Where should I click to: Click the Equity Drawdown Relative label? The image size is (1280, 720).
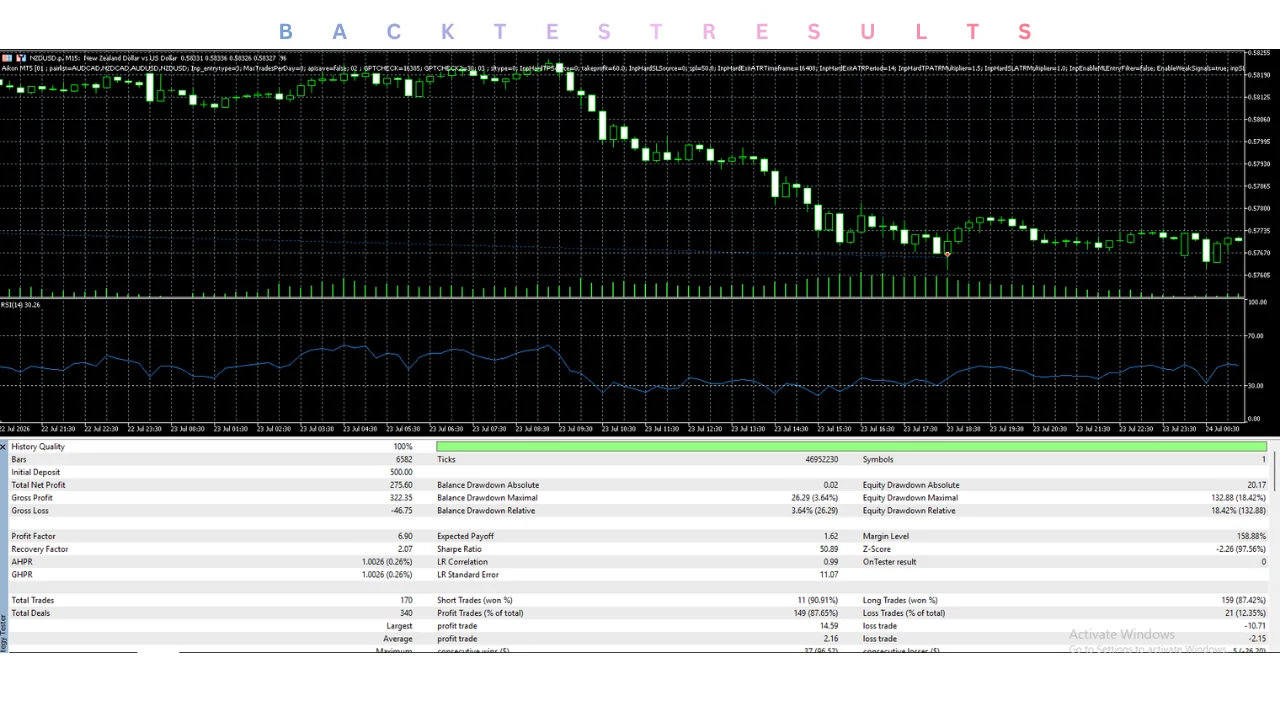910,511
